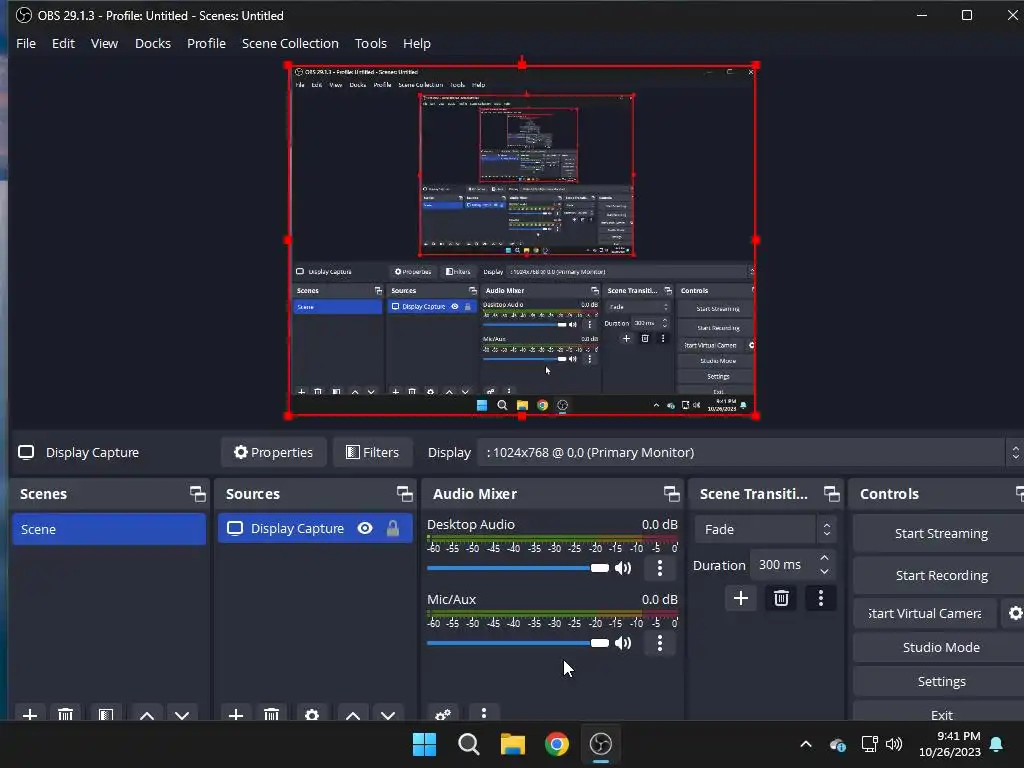This screenshot has width=1024, height=768.
Task: Pop out the Scene Transitions dock
Action: pyautogui.click(x=831, y=494)
